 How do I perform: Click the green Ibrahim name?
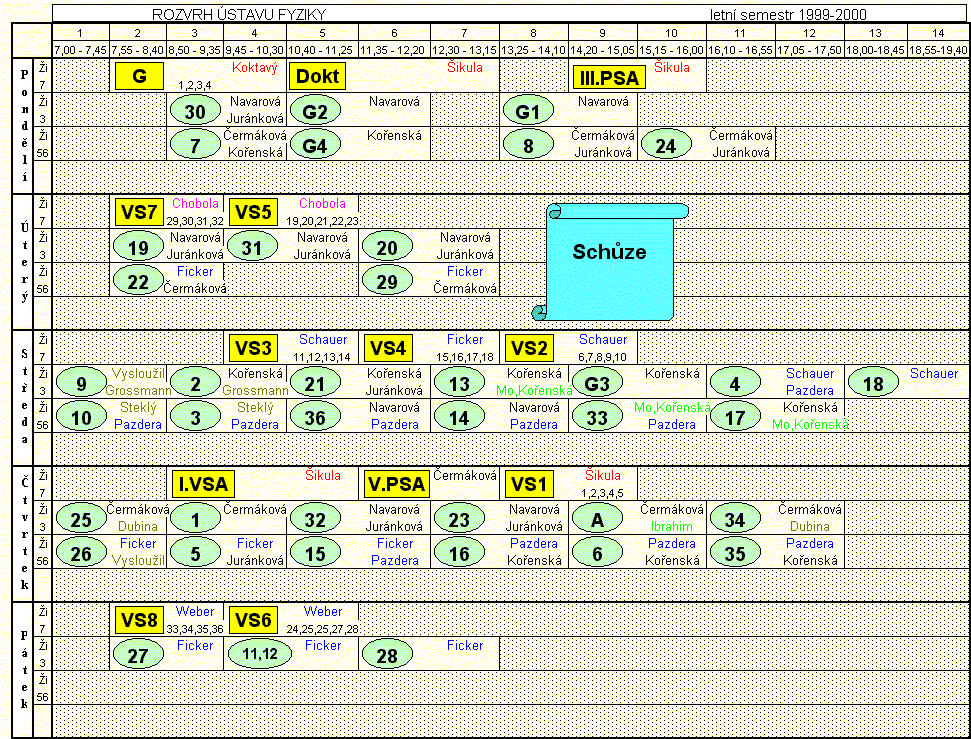671,526
